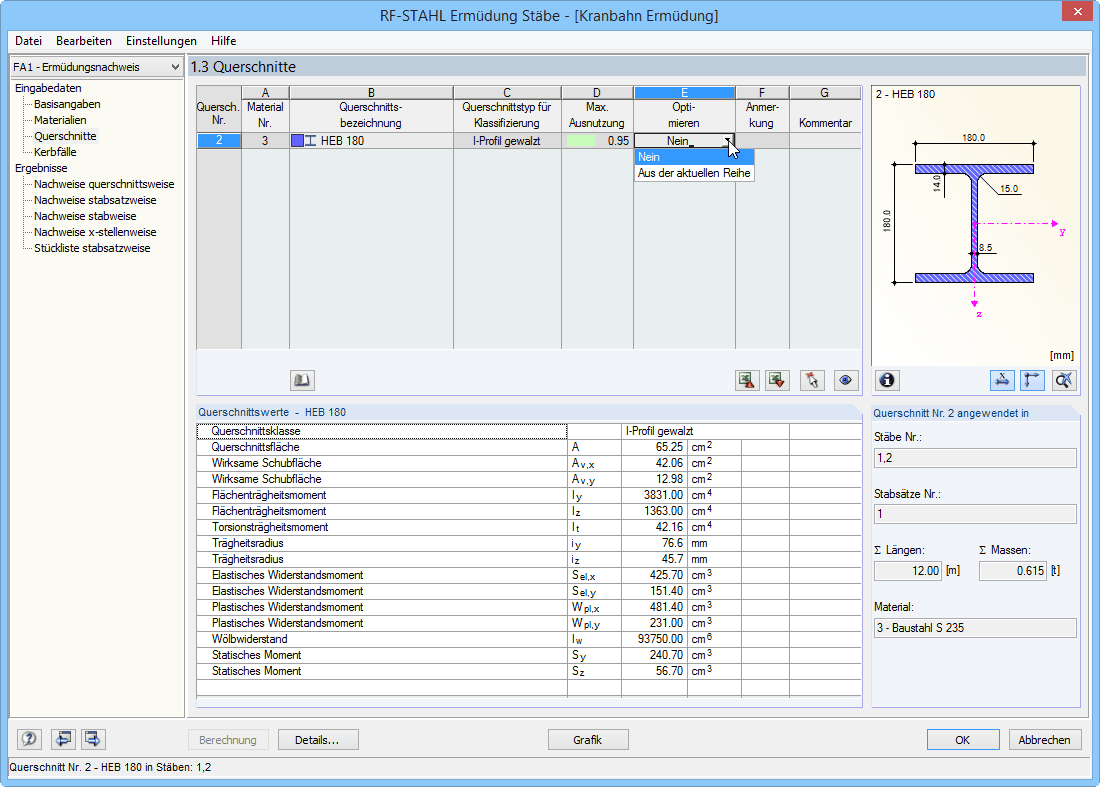This screenshot has height=787, width=1100.
Task: Close the RF-STAHL window
Action: (x=1077, y=12)
